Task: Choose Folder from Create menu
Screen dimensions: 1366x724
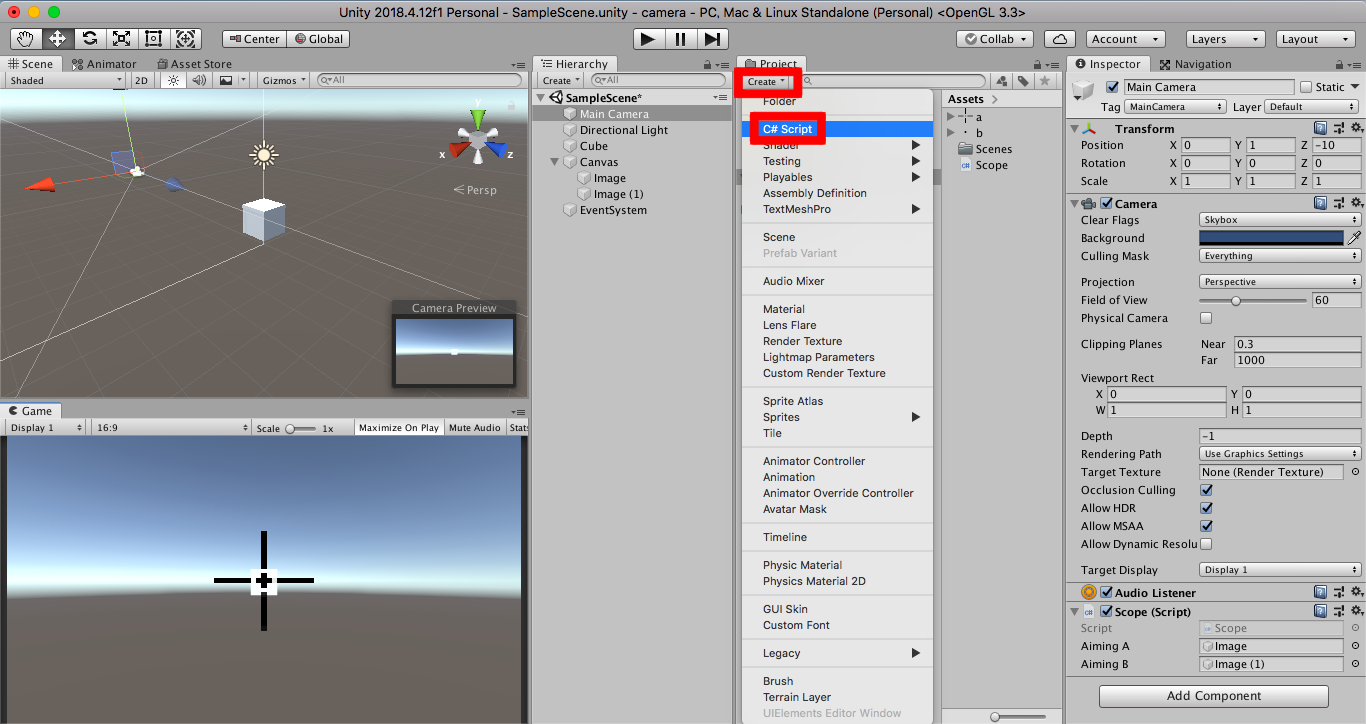Action: [837, 101]
